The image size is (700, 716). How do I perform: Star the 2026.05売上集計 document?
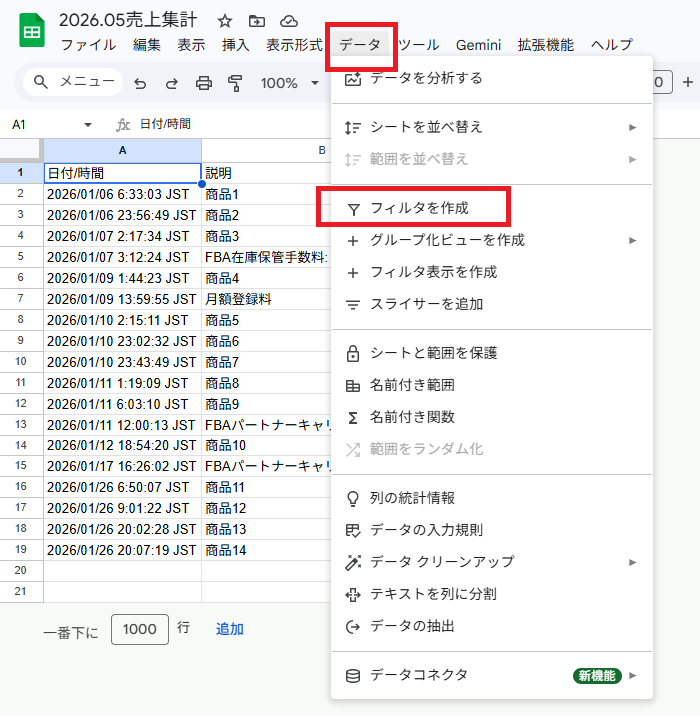225,21
